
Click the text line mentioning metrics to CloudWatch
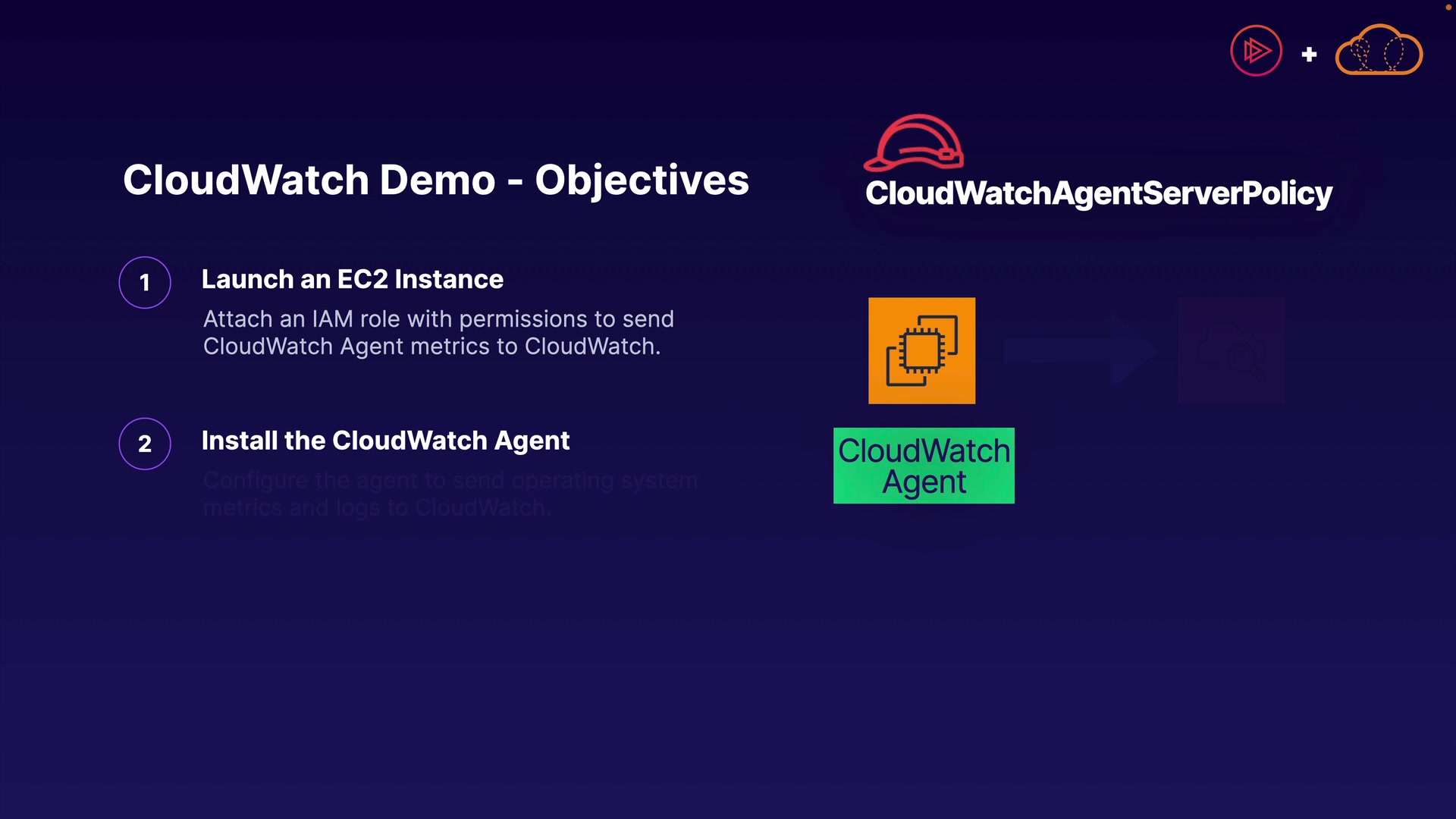pyautogui.click(x=431, y=347)
